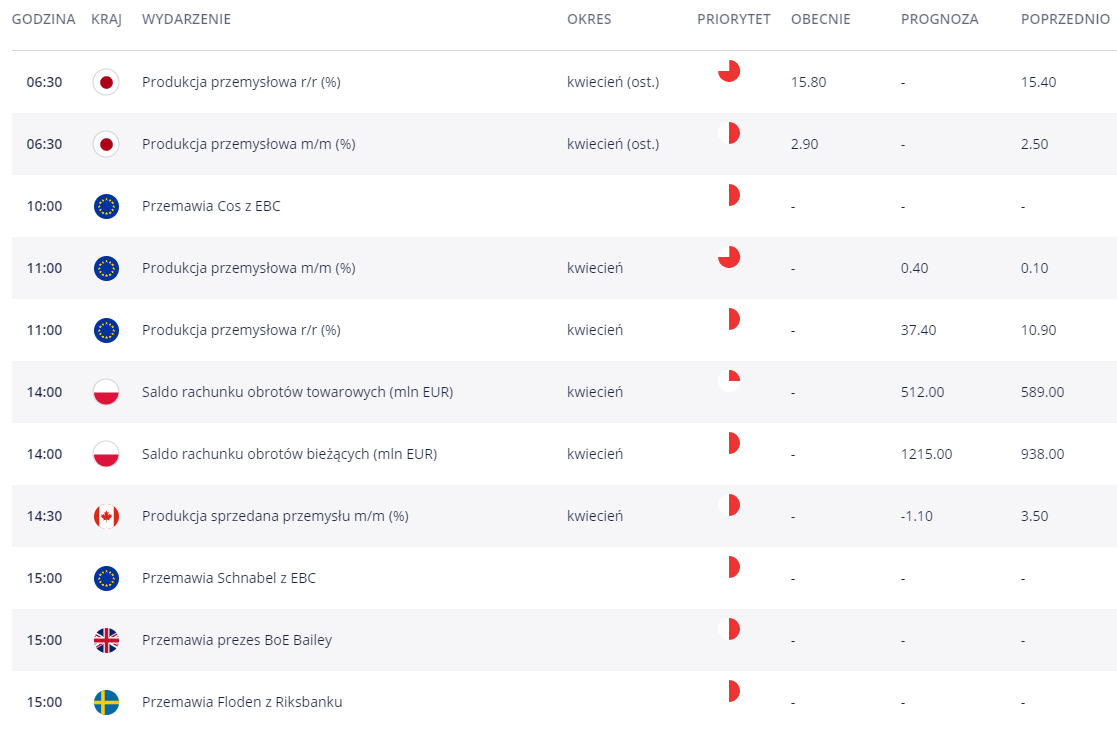This screenshot has width=1117, height=736.
Task: Open the 11:00 EU 'Produkcja przemysłowa m/m (%)' event
Action: point(249,268)
